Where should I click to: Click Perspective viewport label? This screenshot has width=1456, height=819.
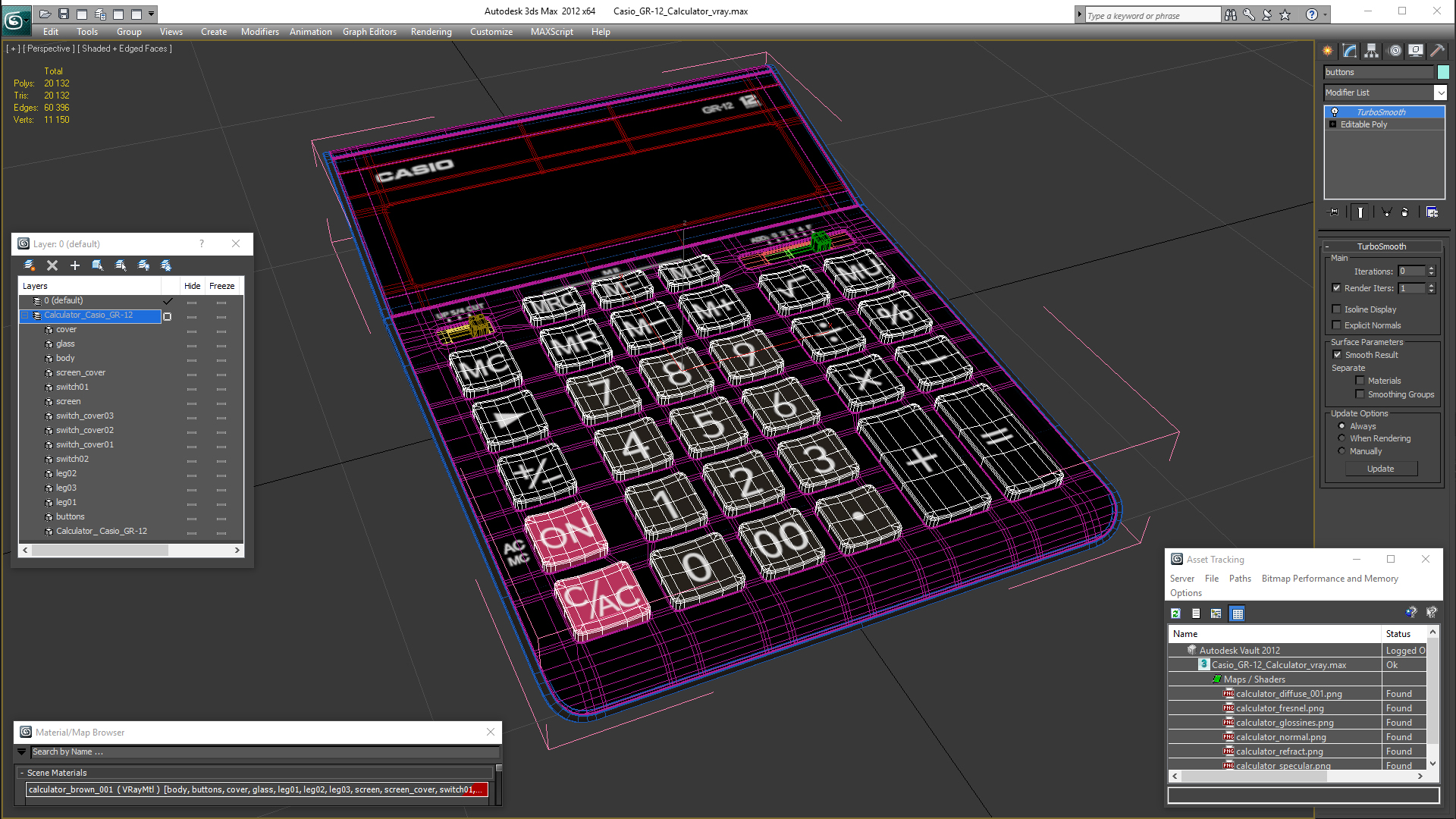[49, 49]
